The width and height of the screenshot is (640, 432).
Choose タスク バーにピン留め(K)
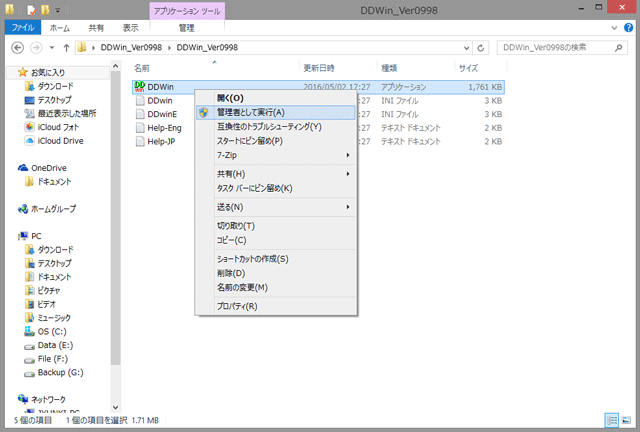pos(276,188)
